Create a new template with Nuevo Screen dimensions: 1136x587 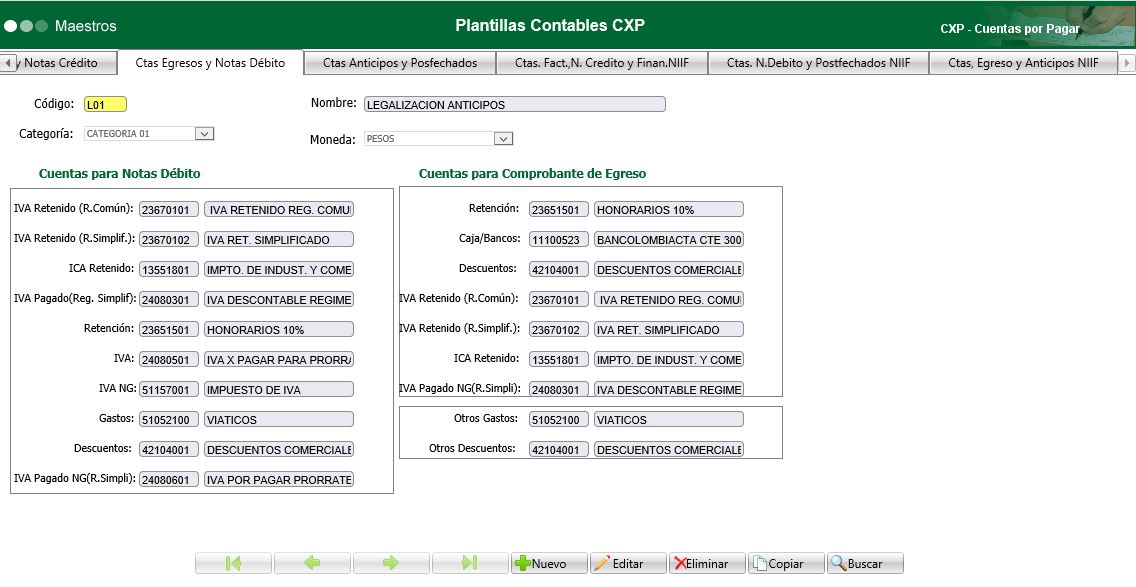(x=549, y=563)
